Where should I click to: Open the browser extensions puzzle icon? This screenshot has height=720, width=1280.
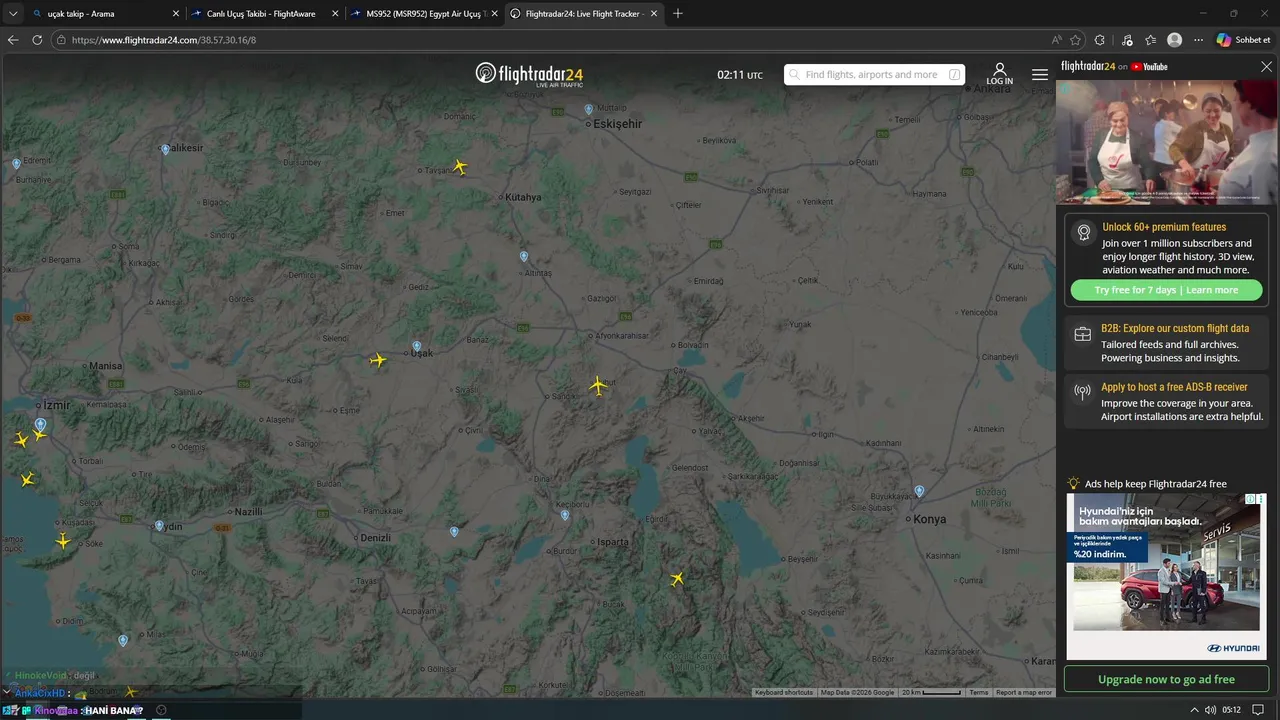click(x=1100, y=40)
